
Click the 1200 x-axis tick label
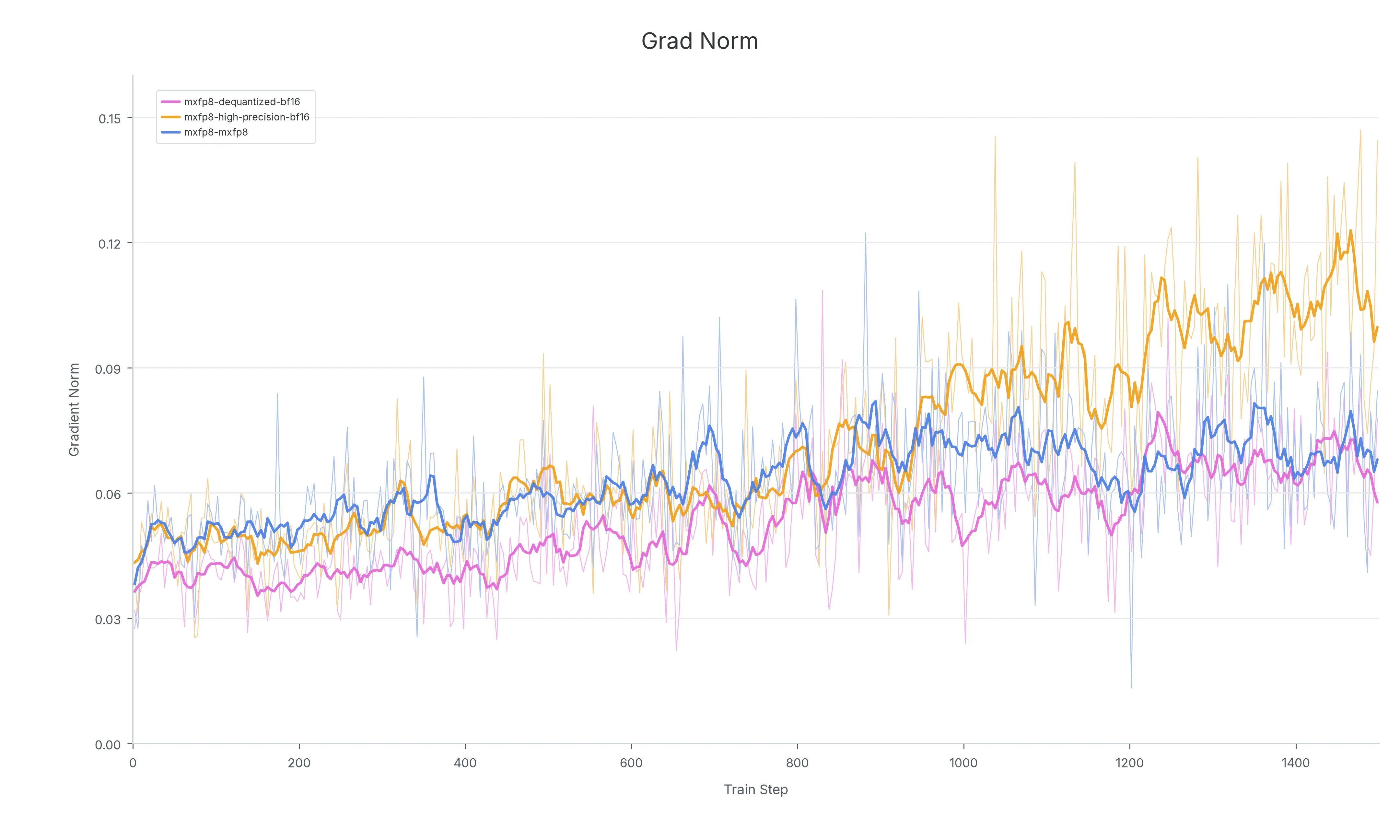click(x=1129, y=763)
